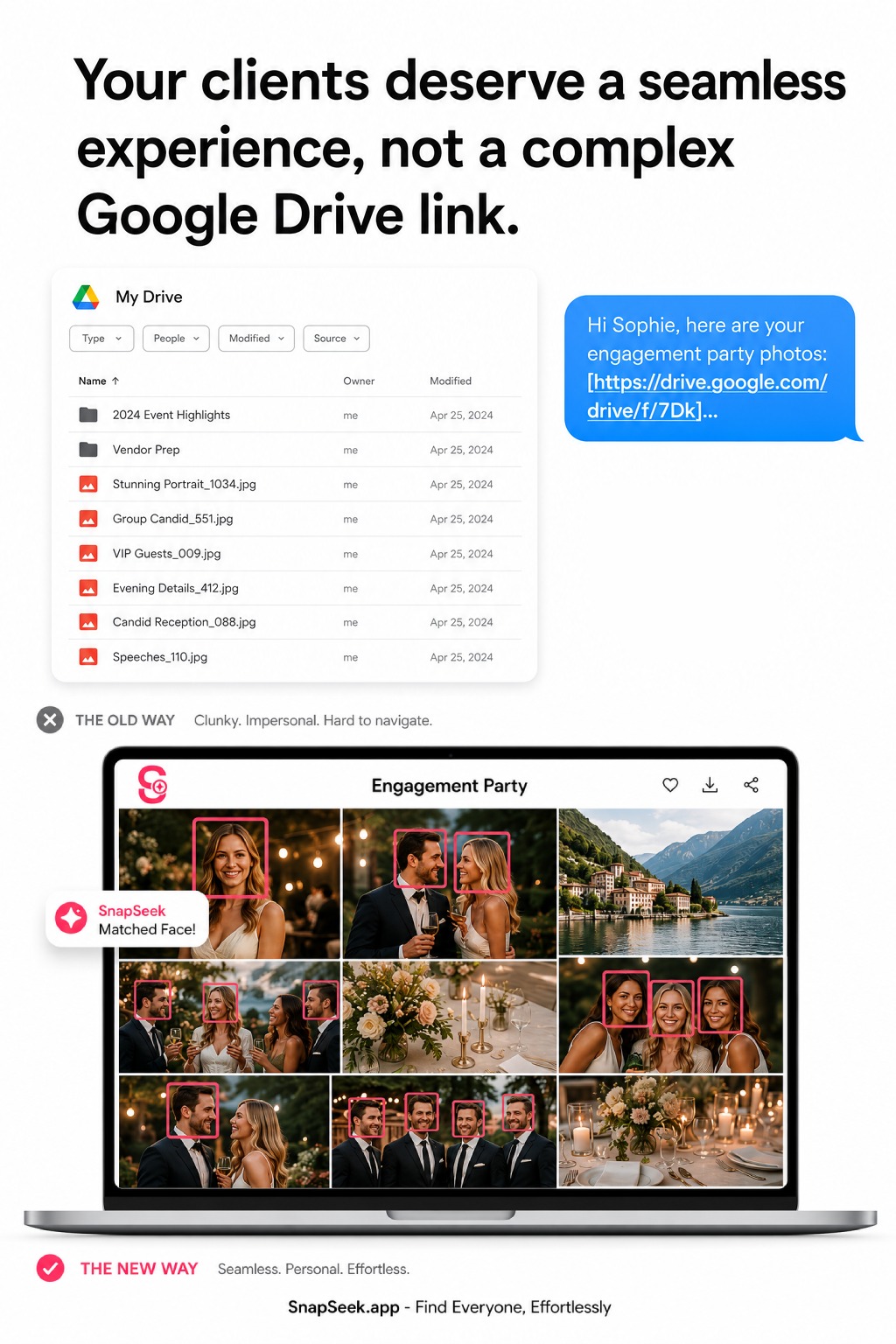Open the couple laughing bottom-left photo
Screen dimensions: 896x1344
(224, 1132)
